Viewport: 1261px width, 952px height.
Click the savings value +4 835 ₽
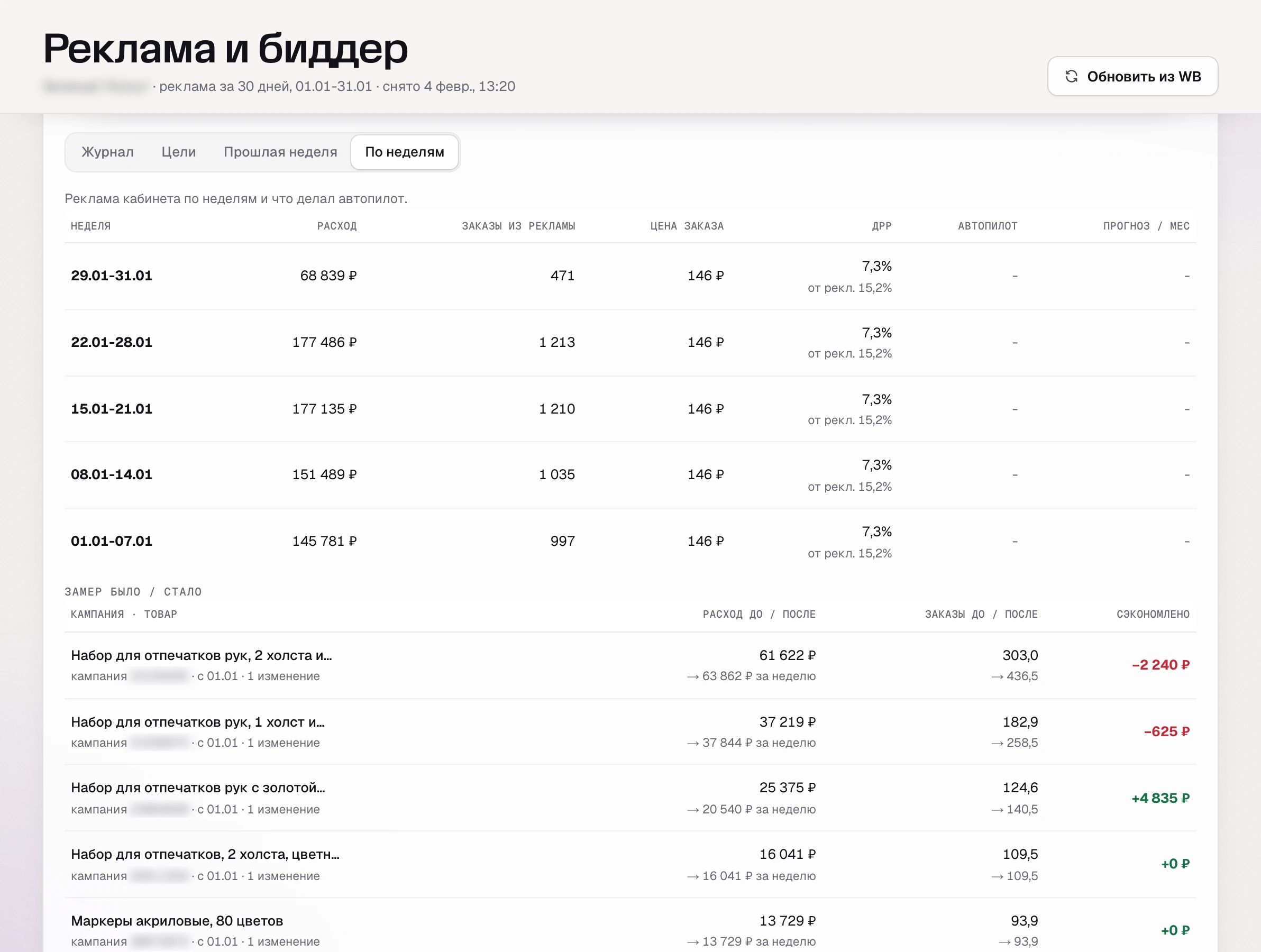(x=1161, y=799)
